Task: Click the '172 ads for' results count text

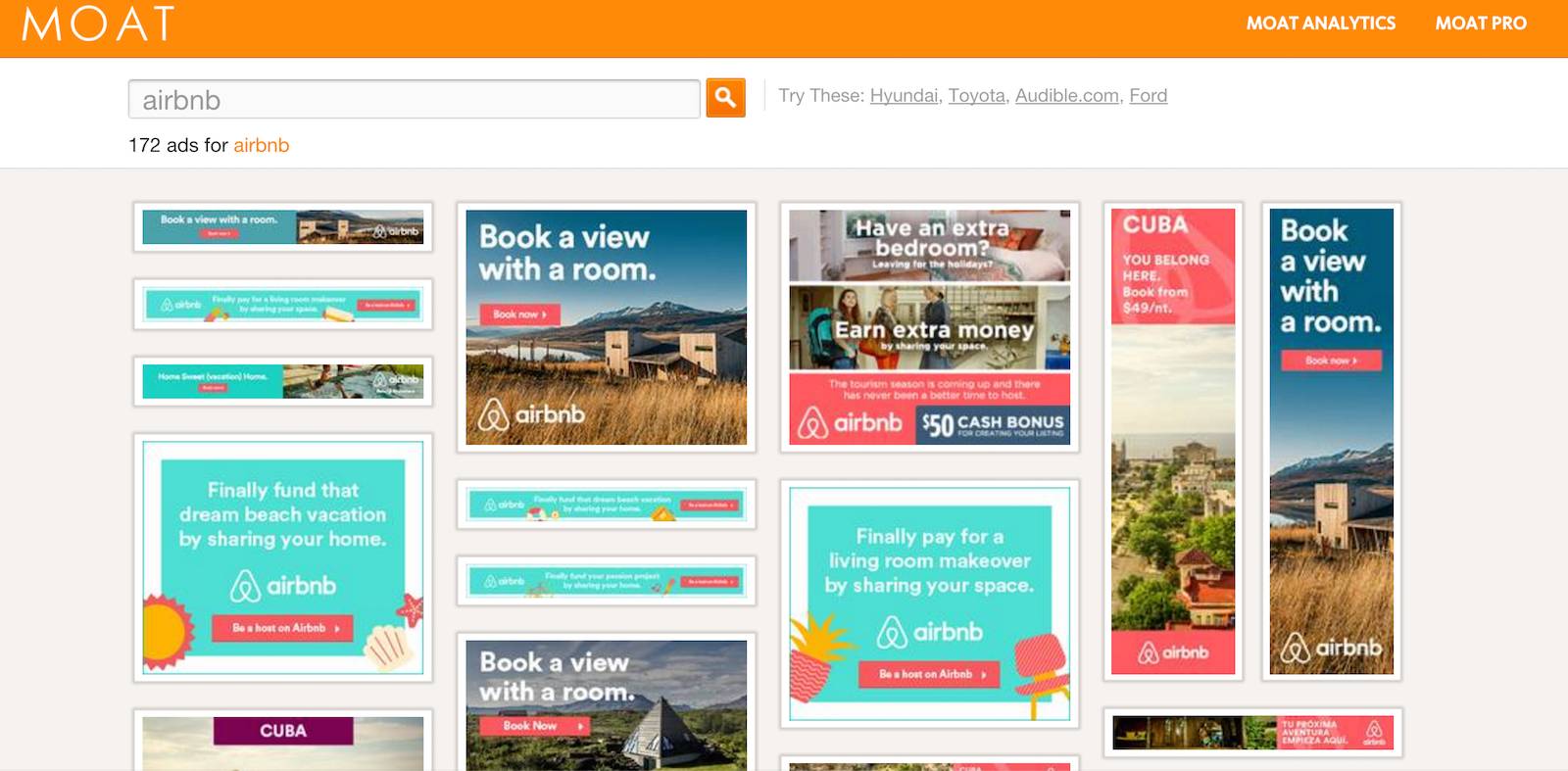Action: point(178,145)
